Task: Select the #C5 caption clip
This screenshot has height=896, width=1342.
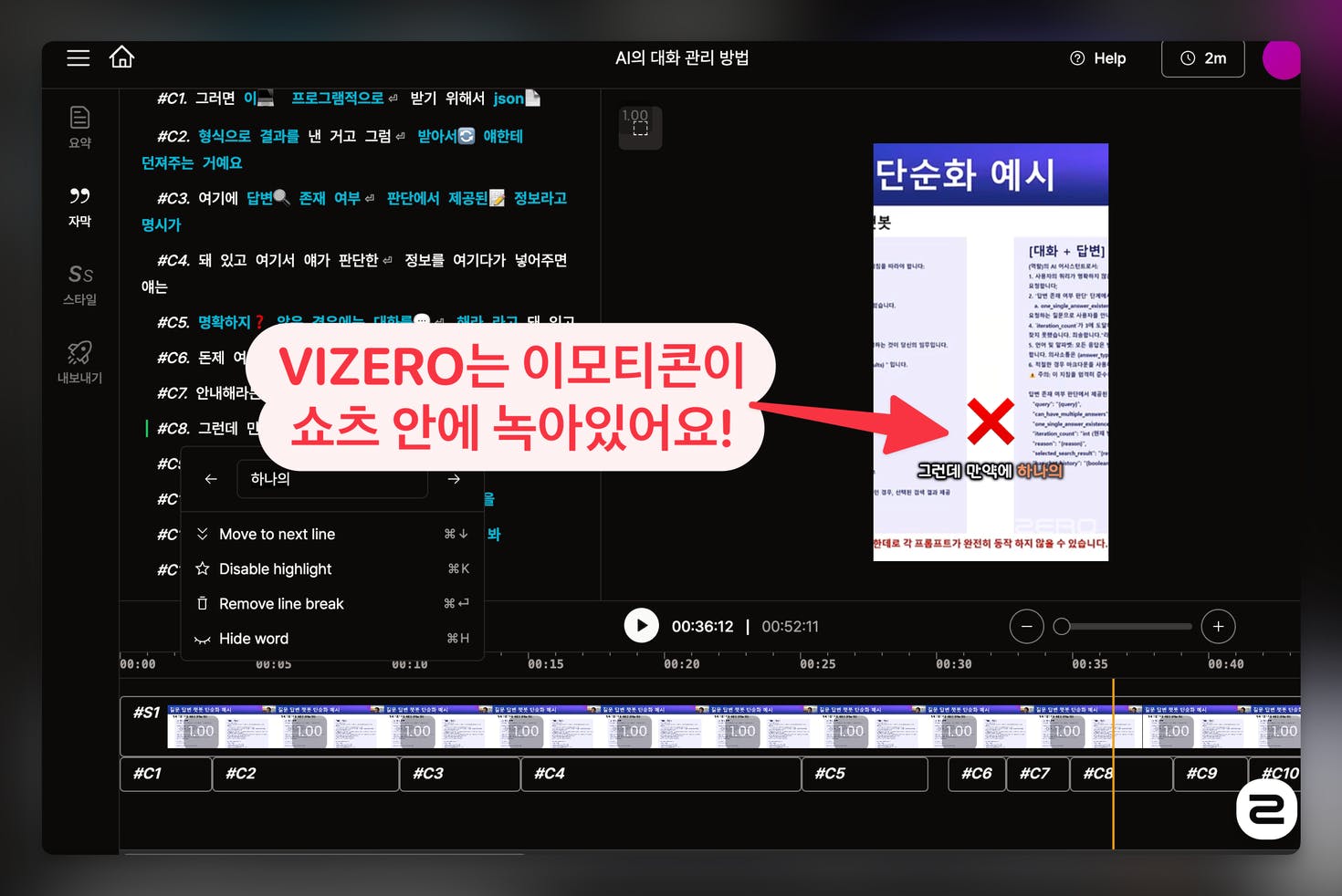Action: (x=865, y=774)
